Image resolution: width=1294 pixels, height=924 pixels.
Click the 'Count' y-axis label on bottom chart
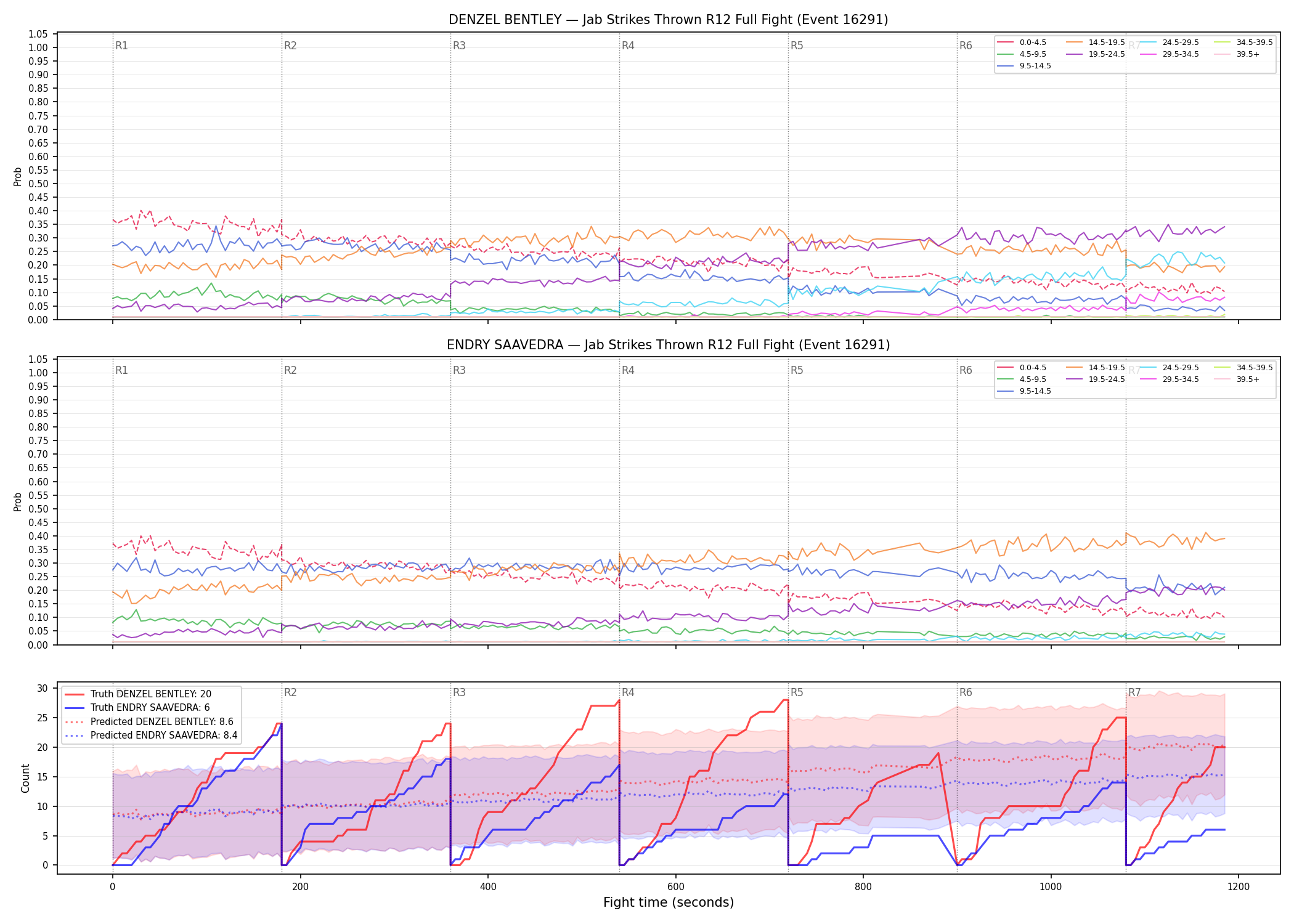[25, 778]
